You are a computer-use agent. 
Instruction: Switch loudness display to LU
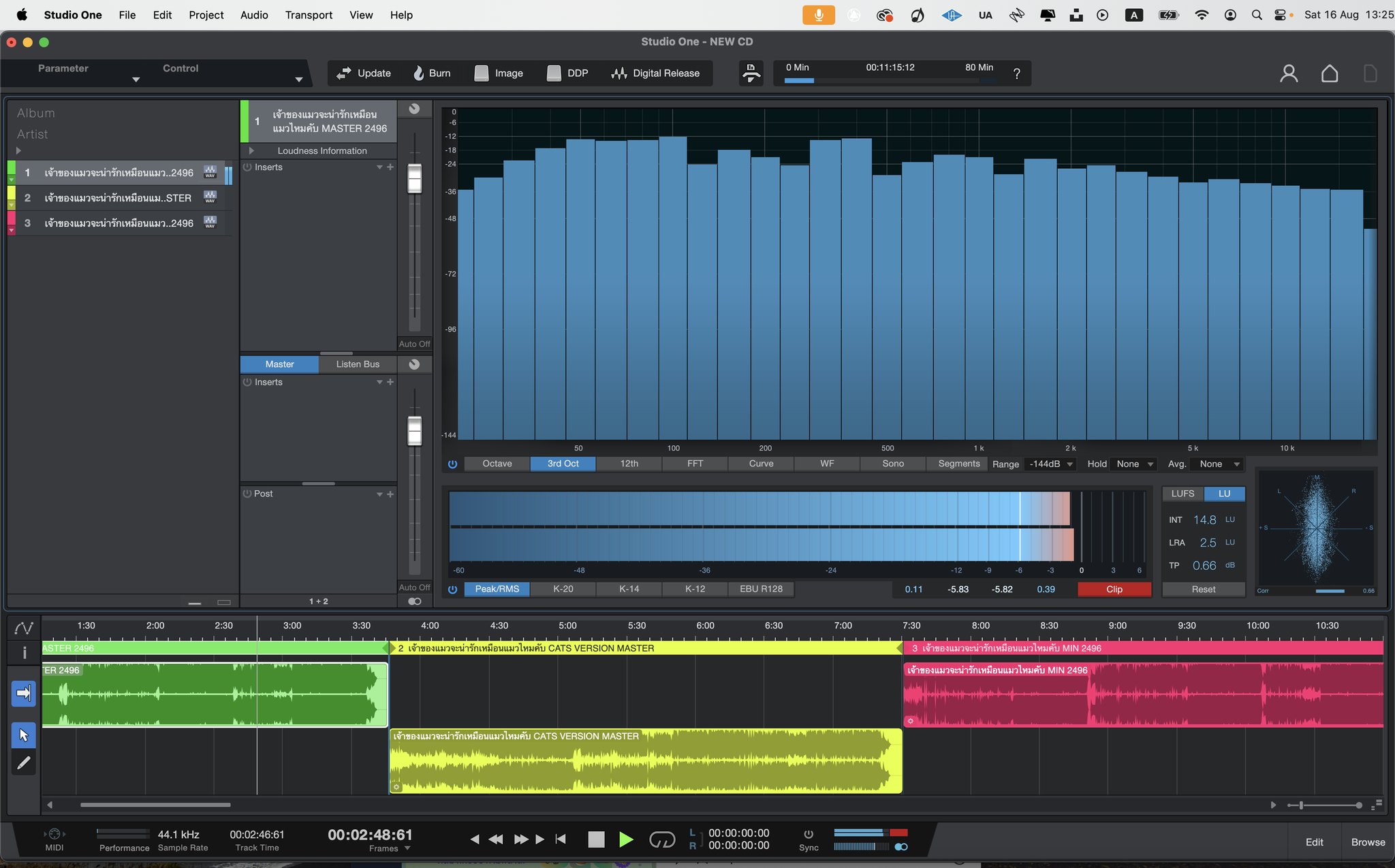pos(1224,494)
